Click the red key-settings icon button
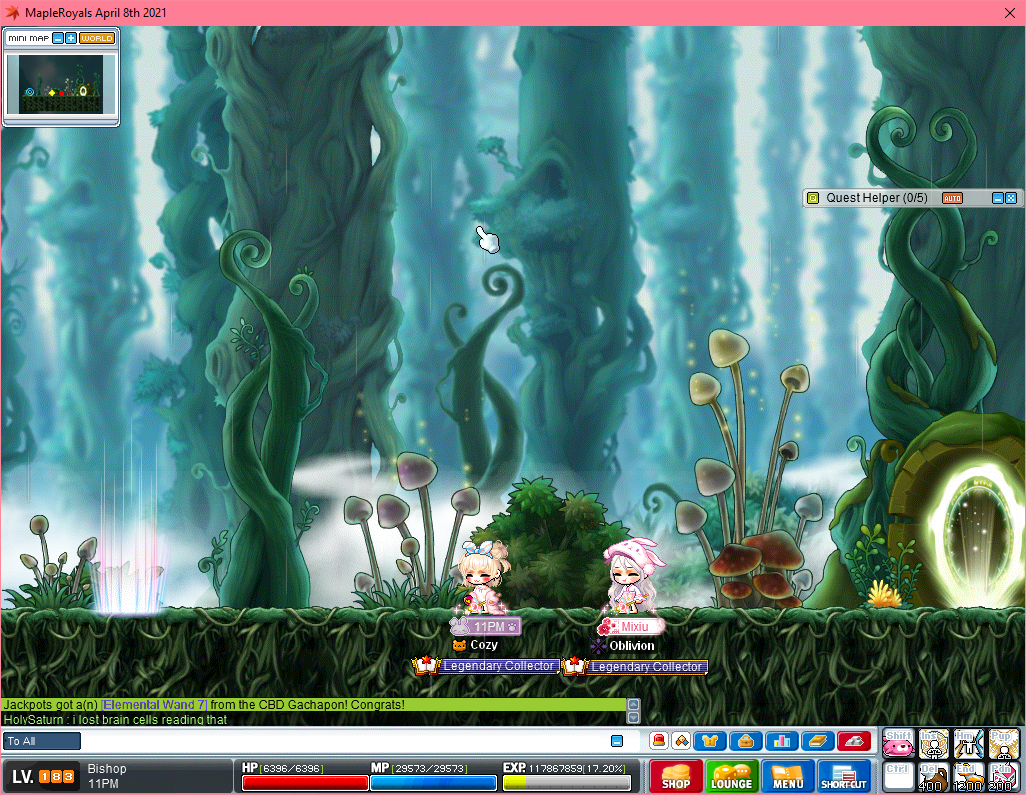 854,741
